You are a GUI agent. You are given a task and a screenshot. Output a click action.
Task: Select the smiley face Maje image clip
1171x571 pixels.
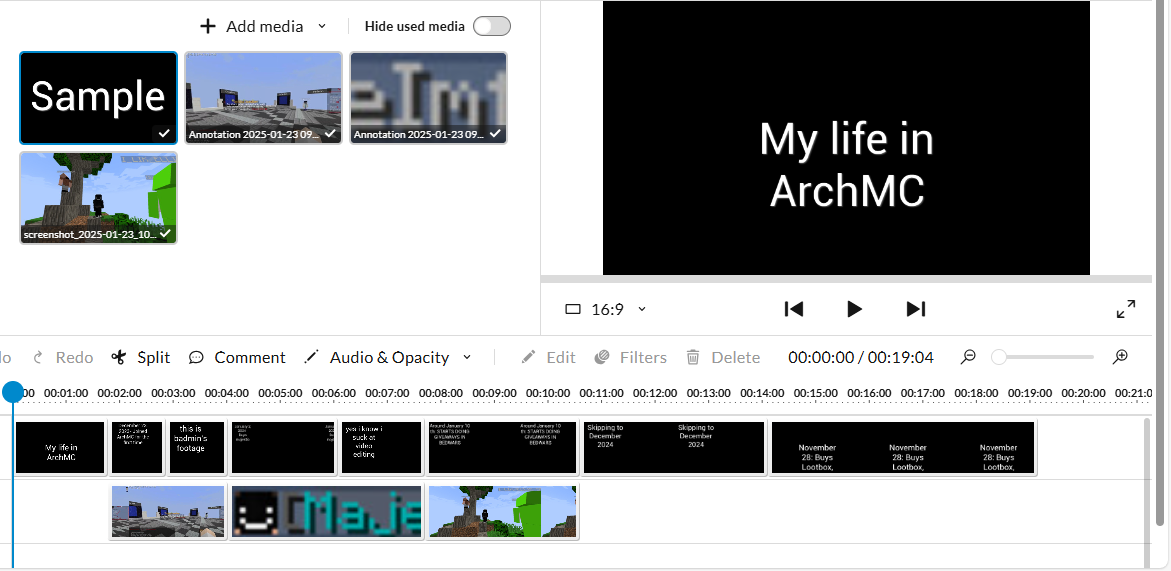point(326,512)
